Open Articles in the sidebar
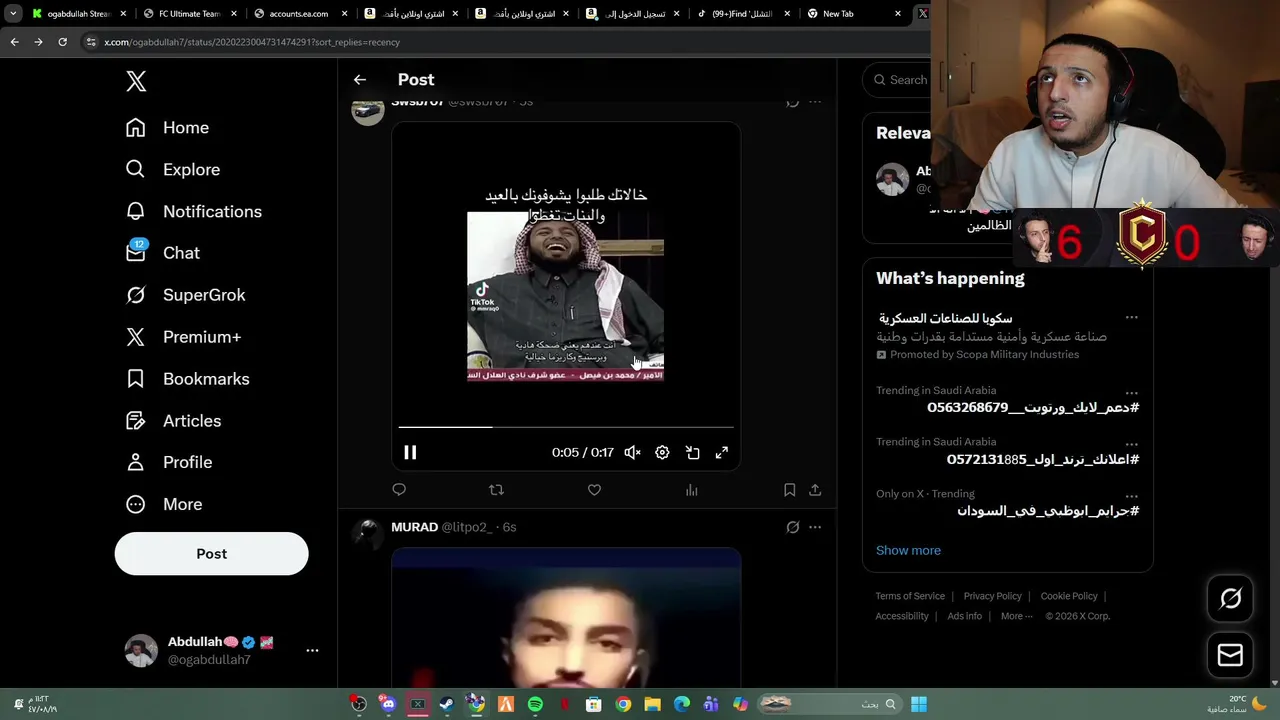The height and width of the screenshot is (720, 1280). coord(174,421)
